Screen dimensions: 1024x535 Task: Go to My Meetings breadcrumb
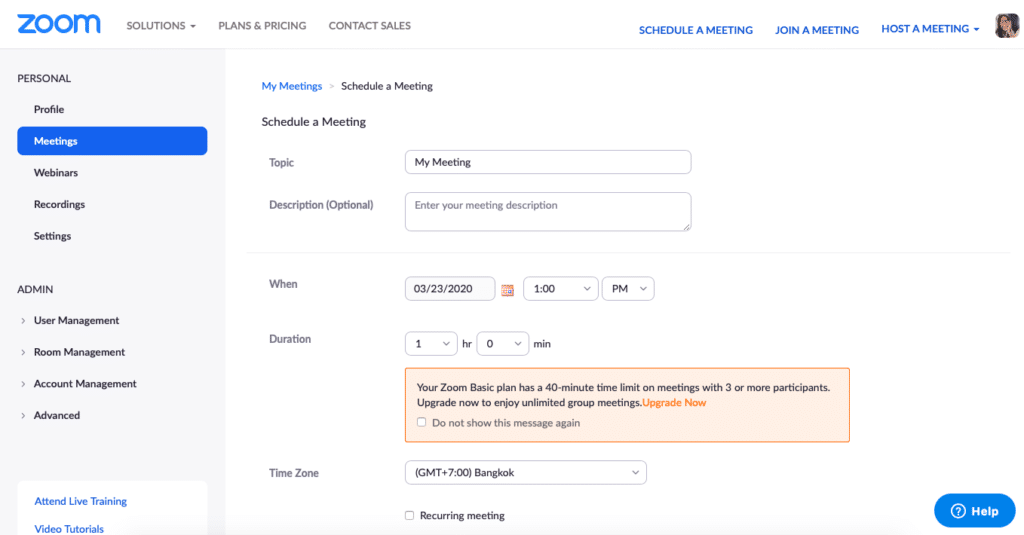pyautogui.click(x=291, y=86)
